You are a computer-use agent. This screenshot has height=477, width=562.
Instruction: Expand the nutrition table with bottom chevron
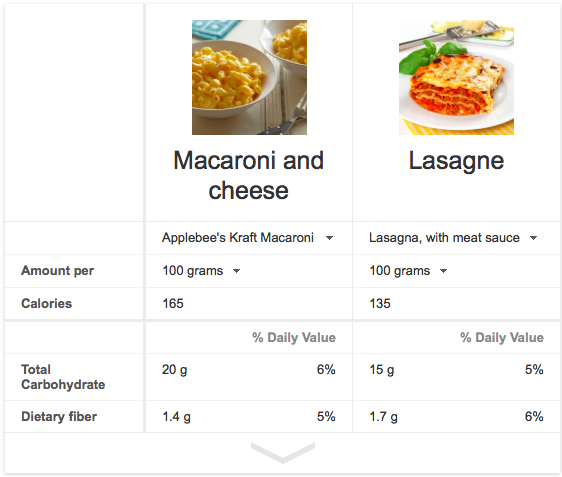pos(283,453)
